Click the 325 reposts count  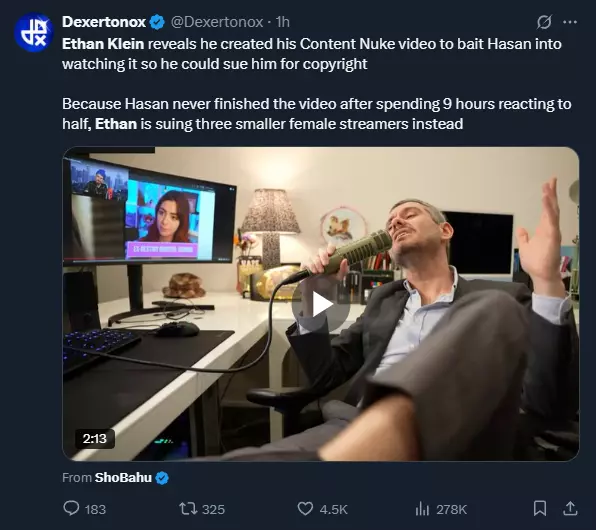(x=213, y=509)
